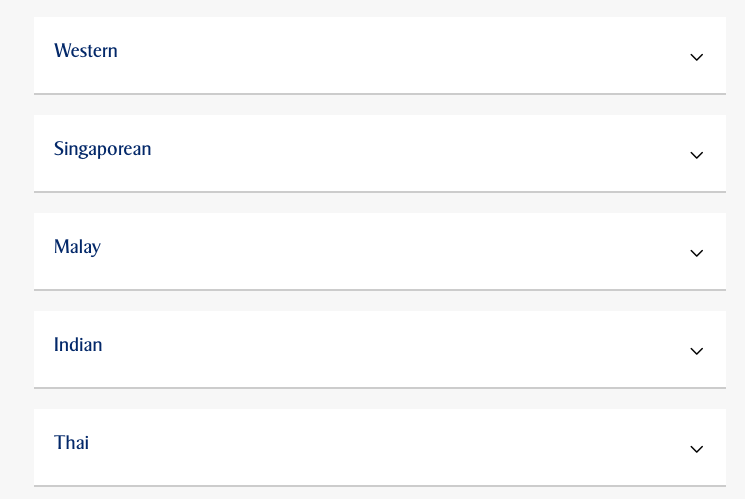Select the Thai heading text
The image size is (745, 499).
[x=71, y=442]
